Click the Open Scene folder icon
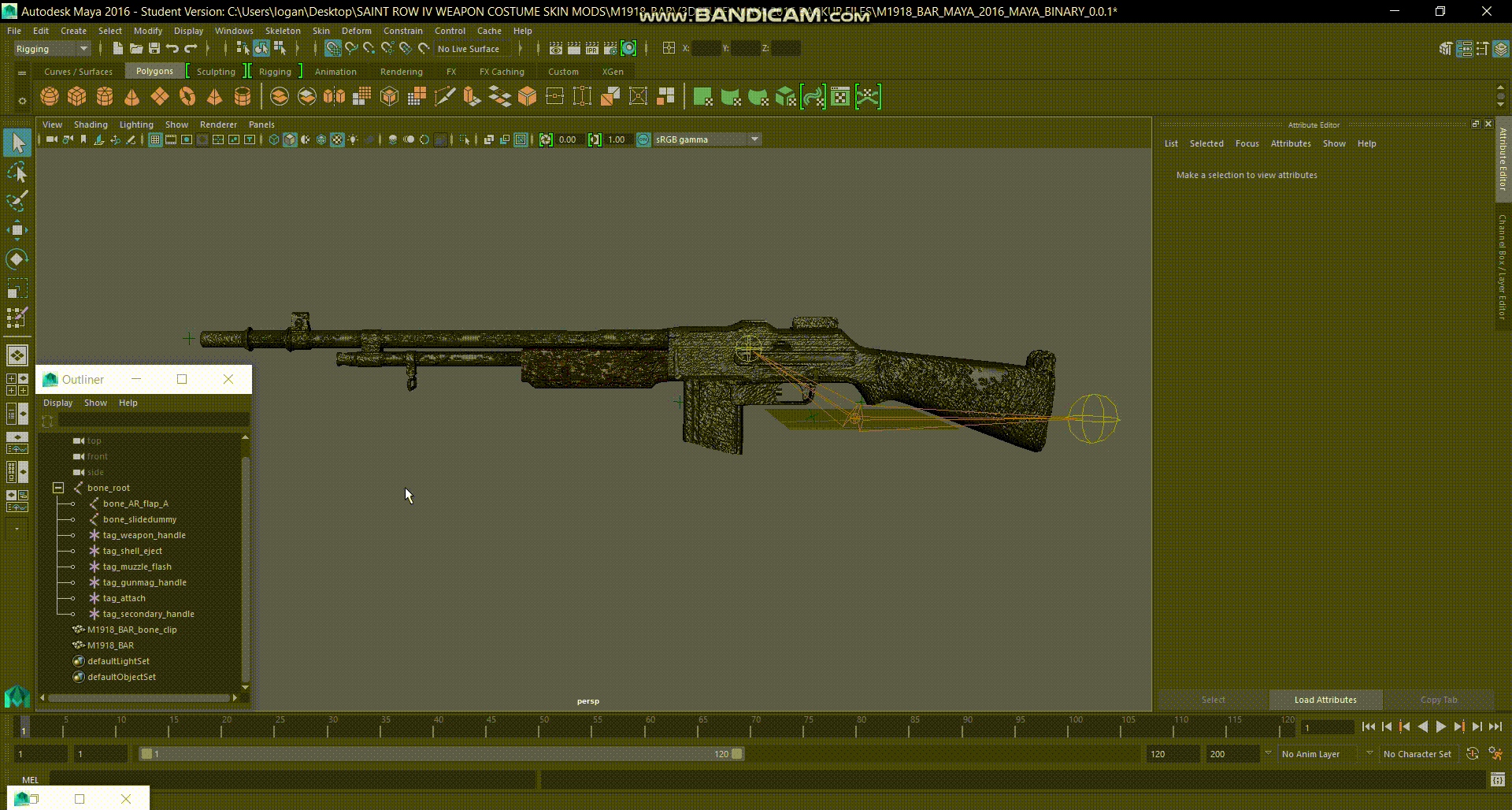 coord(135,49)
